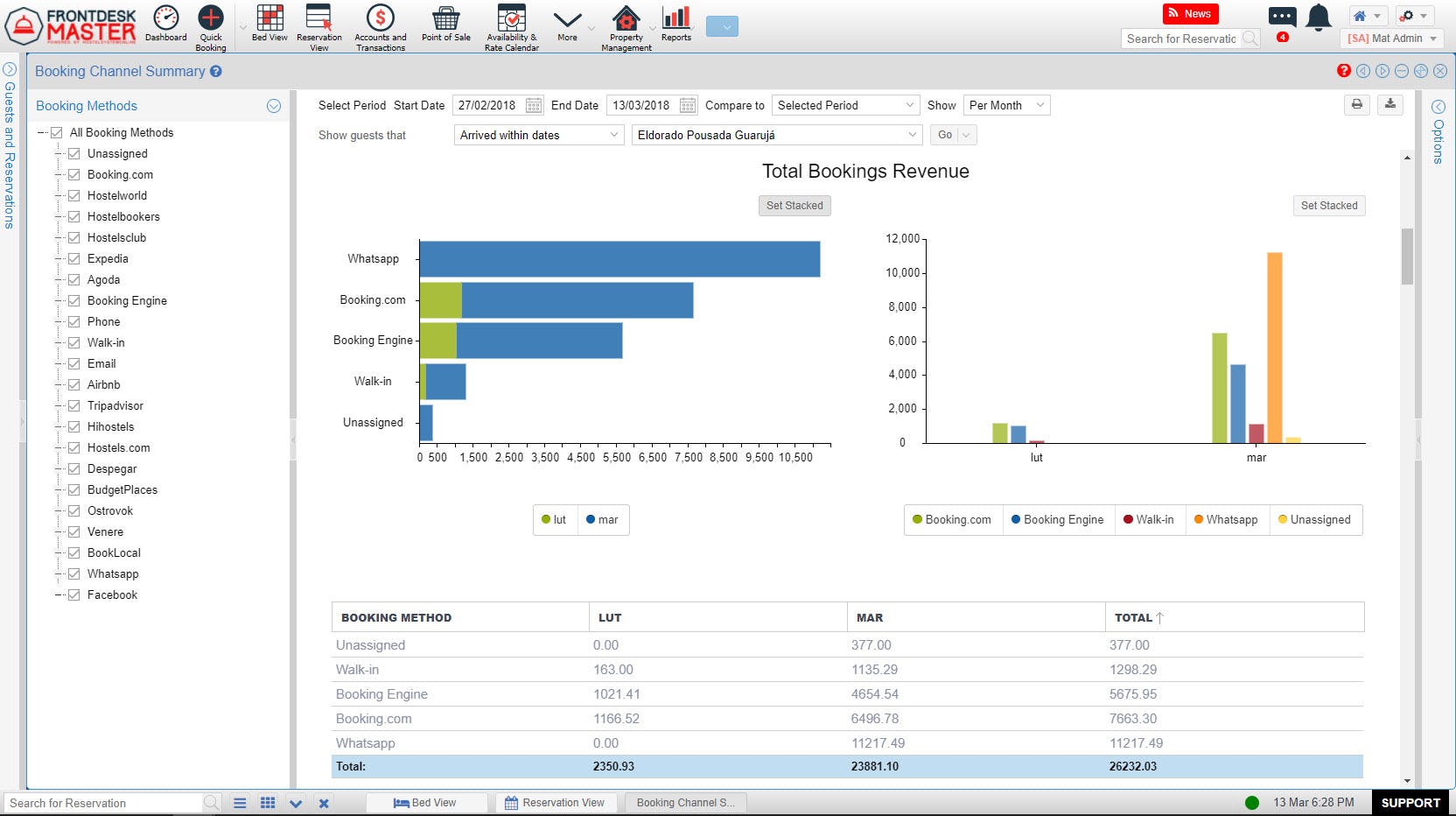Open Show Per Month dropdown

click(1006, 105)
